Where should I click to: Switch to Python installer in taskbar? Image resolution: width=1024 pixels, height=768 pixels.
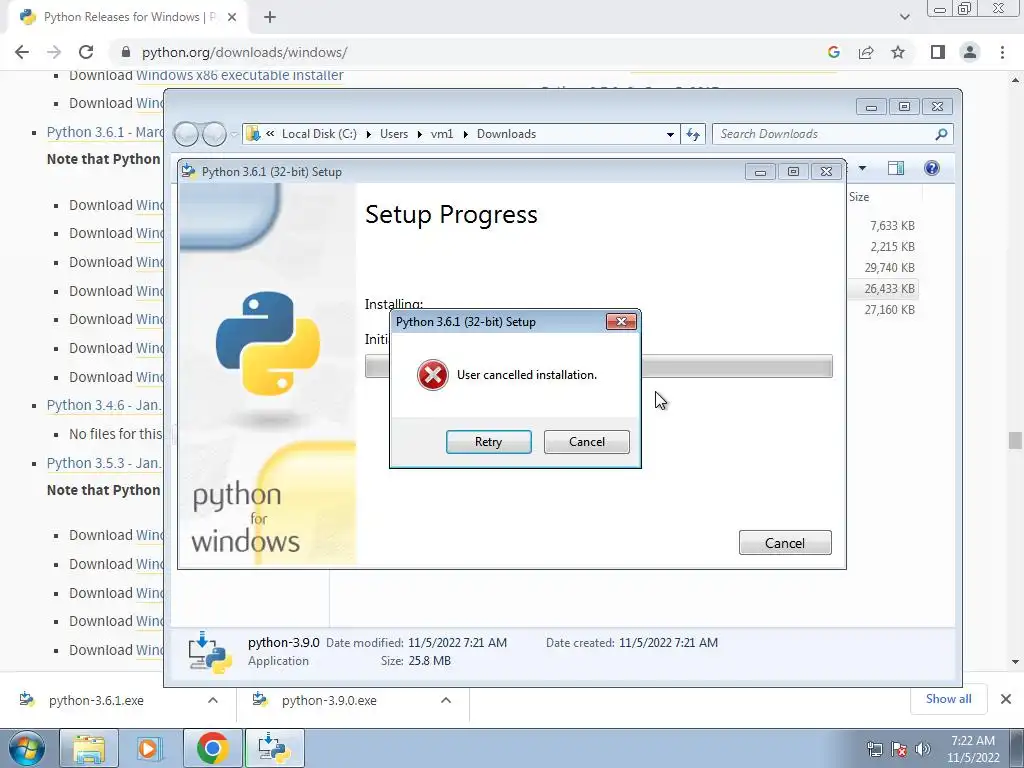pos(274,748)
